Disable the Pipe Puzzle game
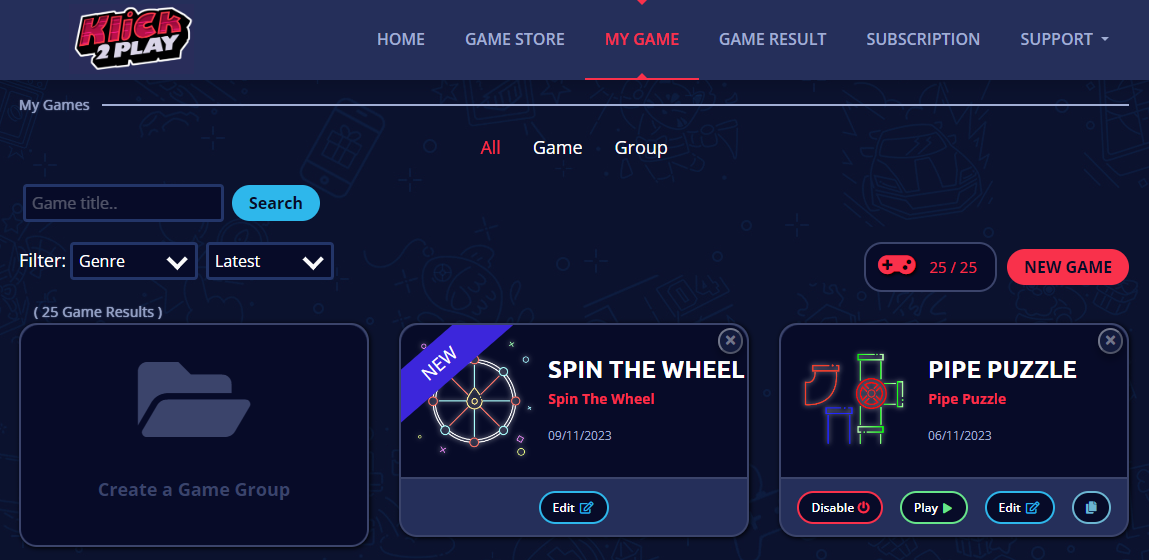Image resolution: width=1149 pixels, height=560 pixels. point(840,507)
